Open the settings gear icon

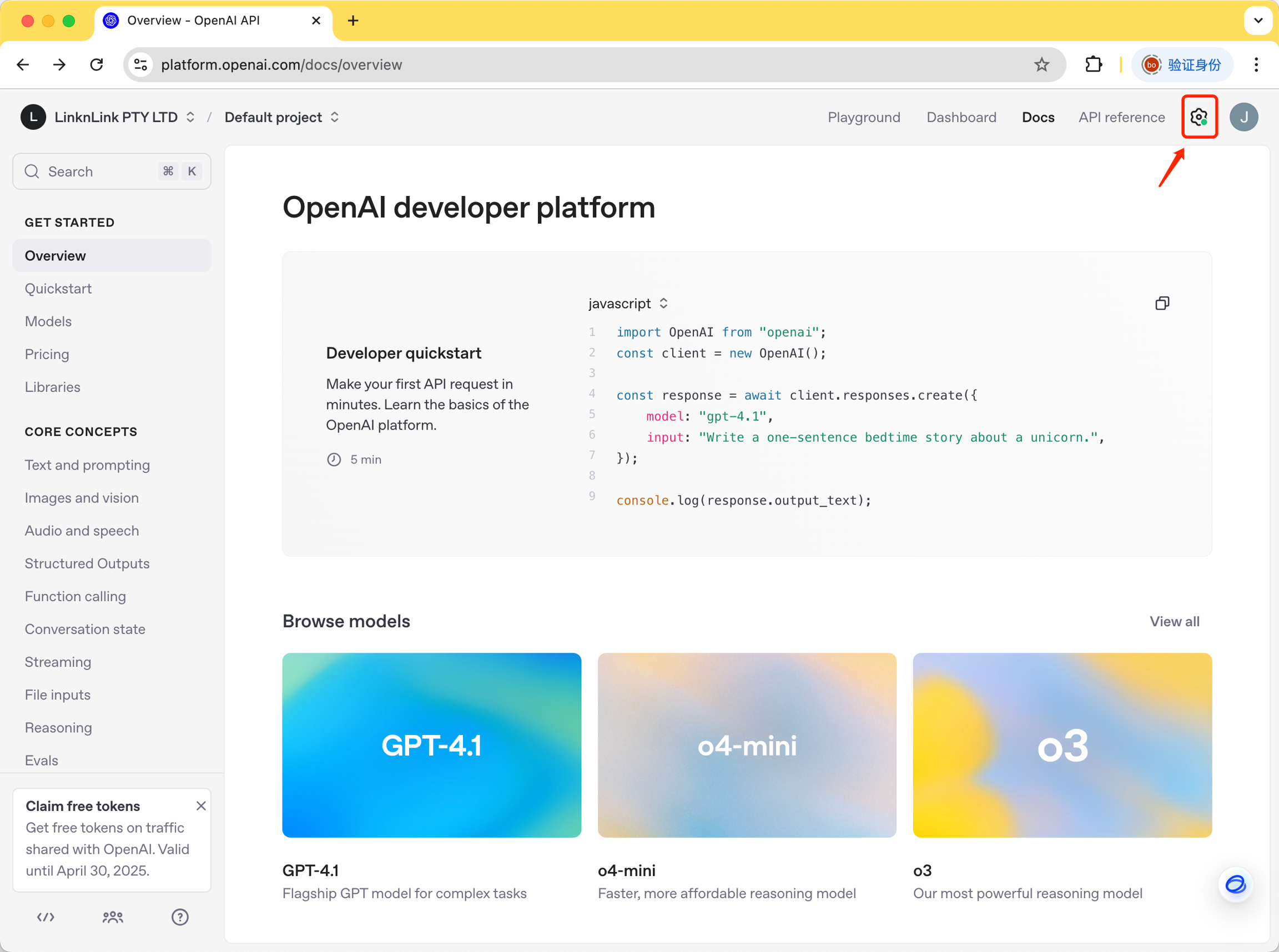1199,117
